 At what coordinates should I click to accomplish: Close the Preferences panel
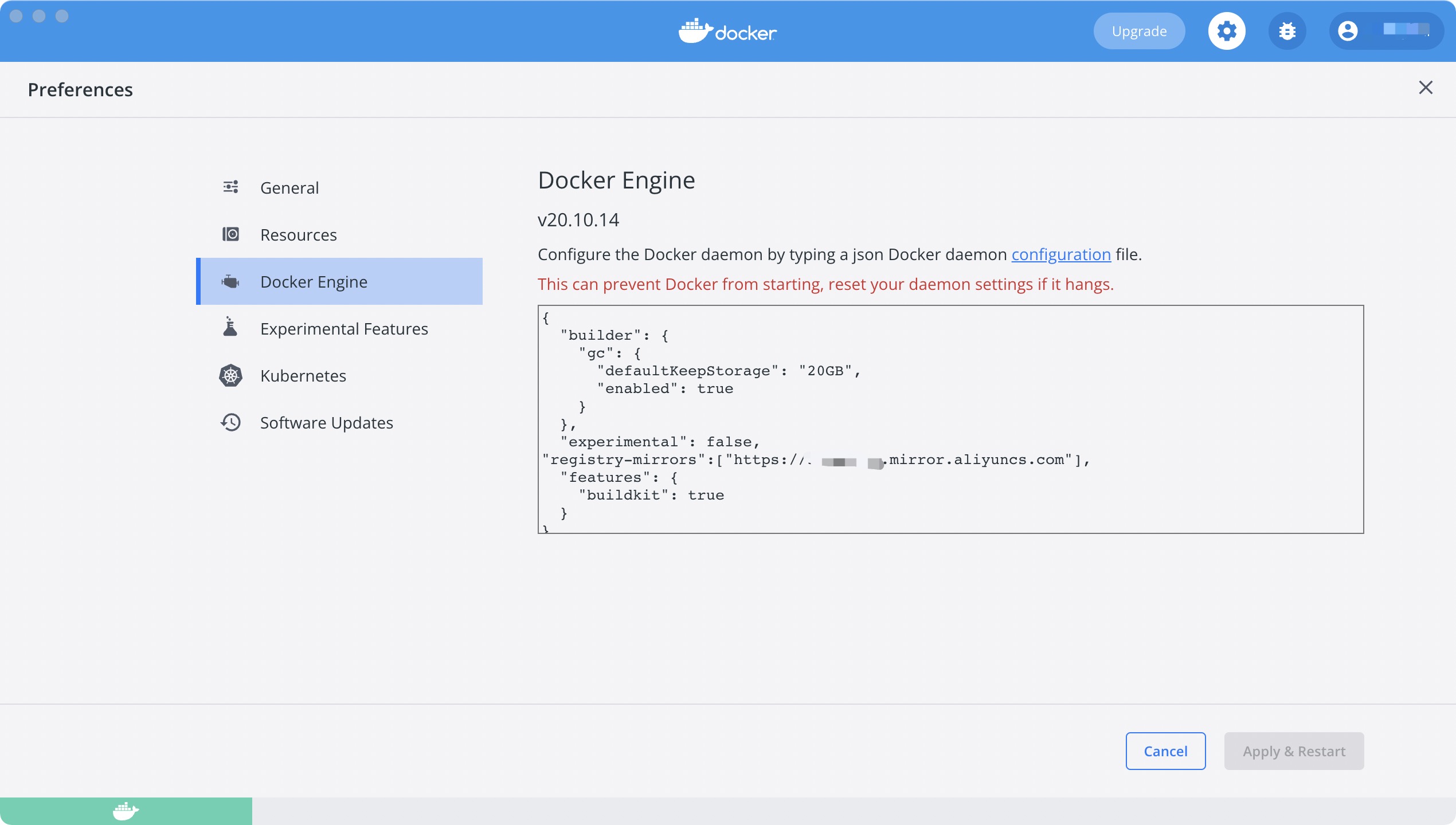[x=1426, y=88]
